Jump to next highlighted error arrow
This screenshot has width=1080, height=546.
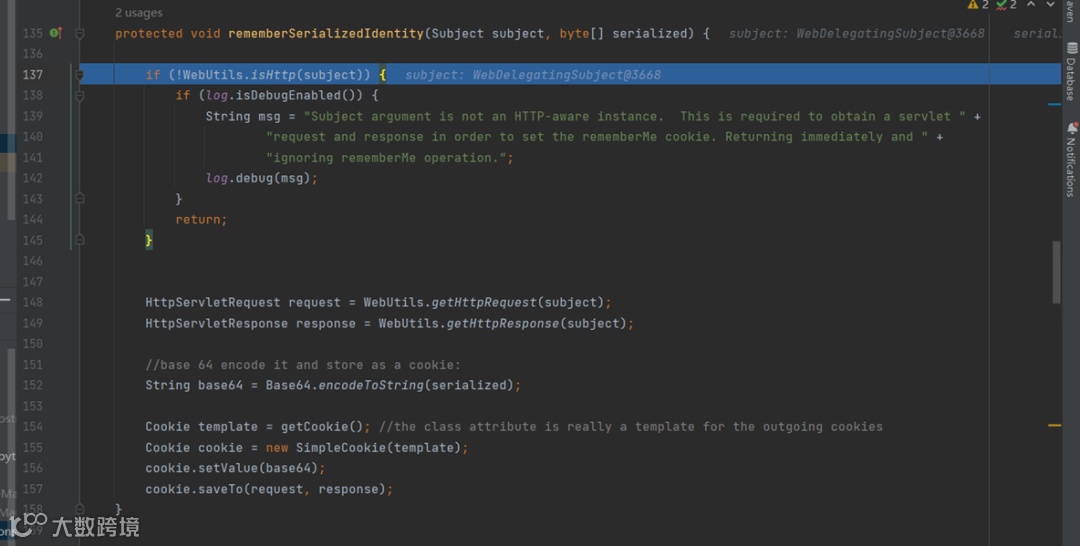pos(1050,5)
